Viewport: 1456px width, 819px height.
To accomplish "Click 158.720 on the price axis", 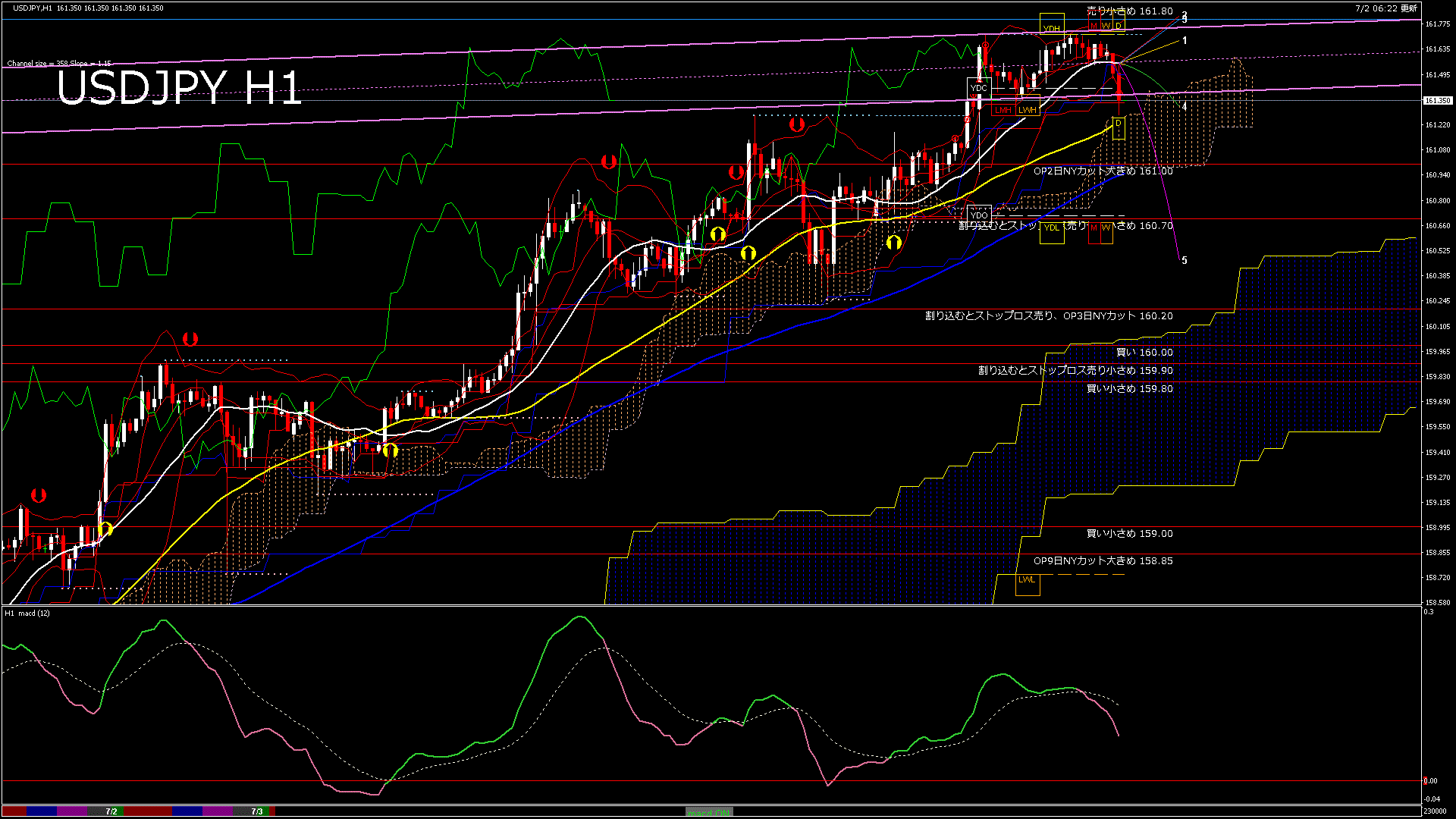I will [1438, 578].
